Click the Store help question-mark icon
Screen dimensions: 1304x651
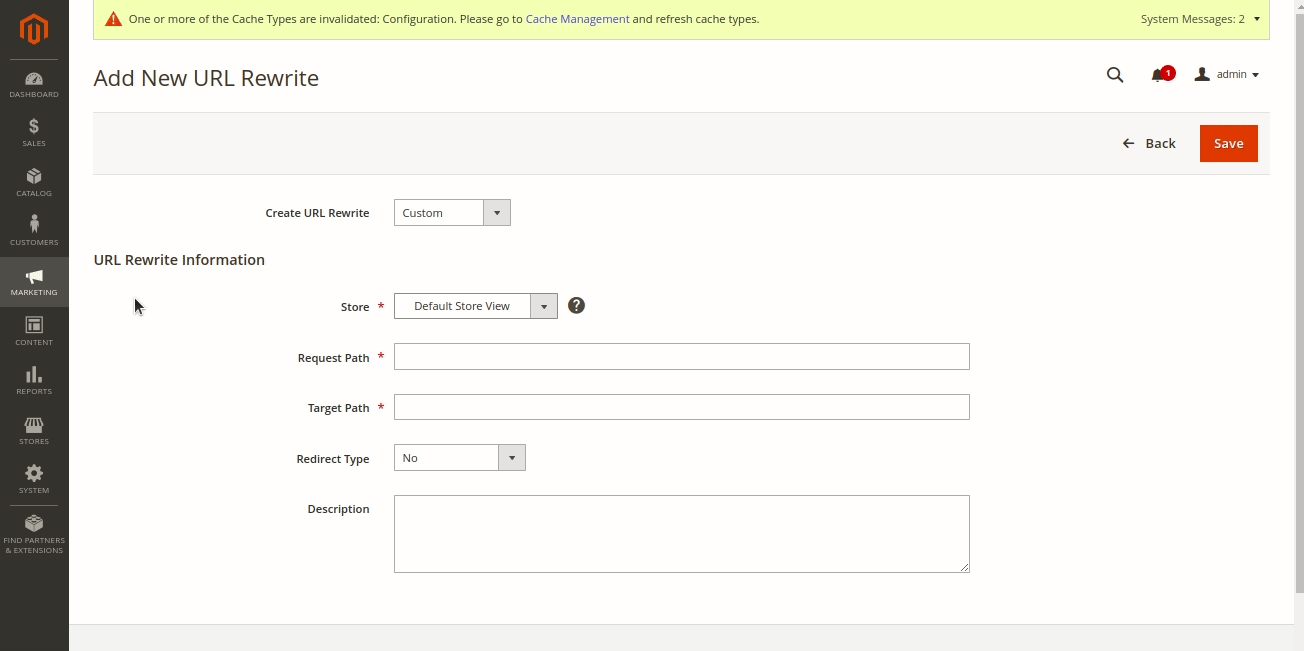point(576,305)
